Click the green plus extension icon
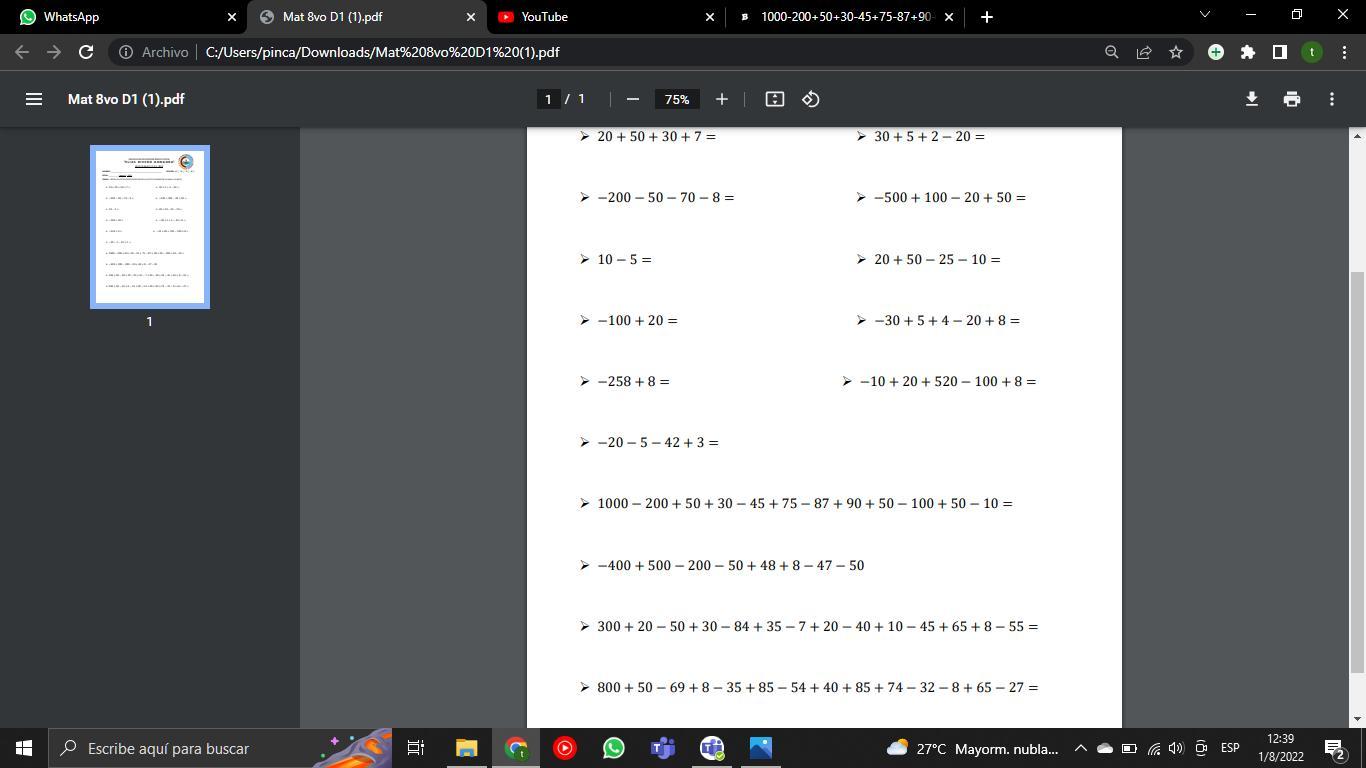1366x768 pixels. [x=1216, y=52]
